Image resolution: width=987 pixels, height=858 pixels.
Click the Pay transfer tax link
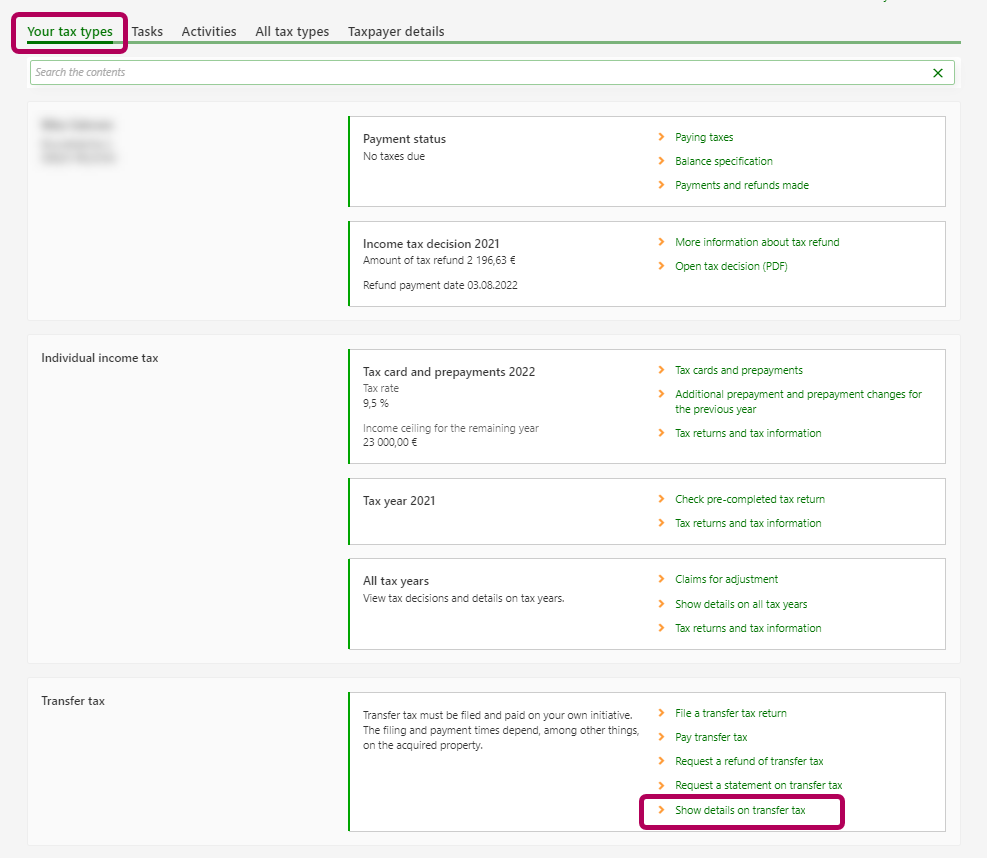tap(711, 737)
